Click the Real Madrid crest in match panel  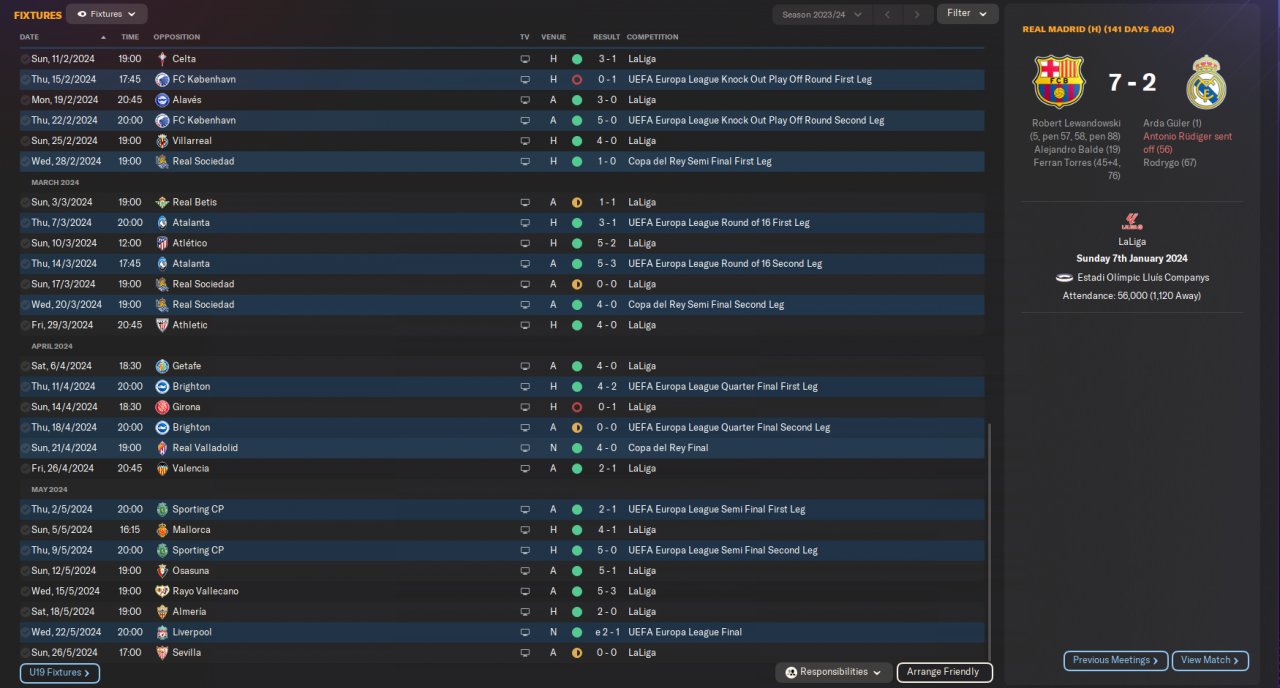(x=1206, y=82)
